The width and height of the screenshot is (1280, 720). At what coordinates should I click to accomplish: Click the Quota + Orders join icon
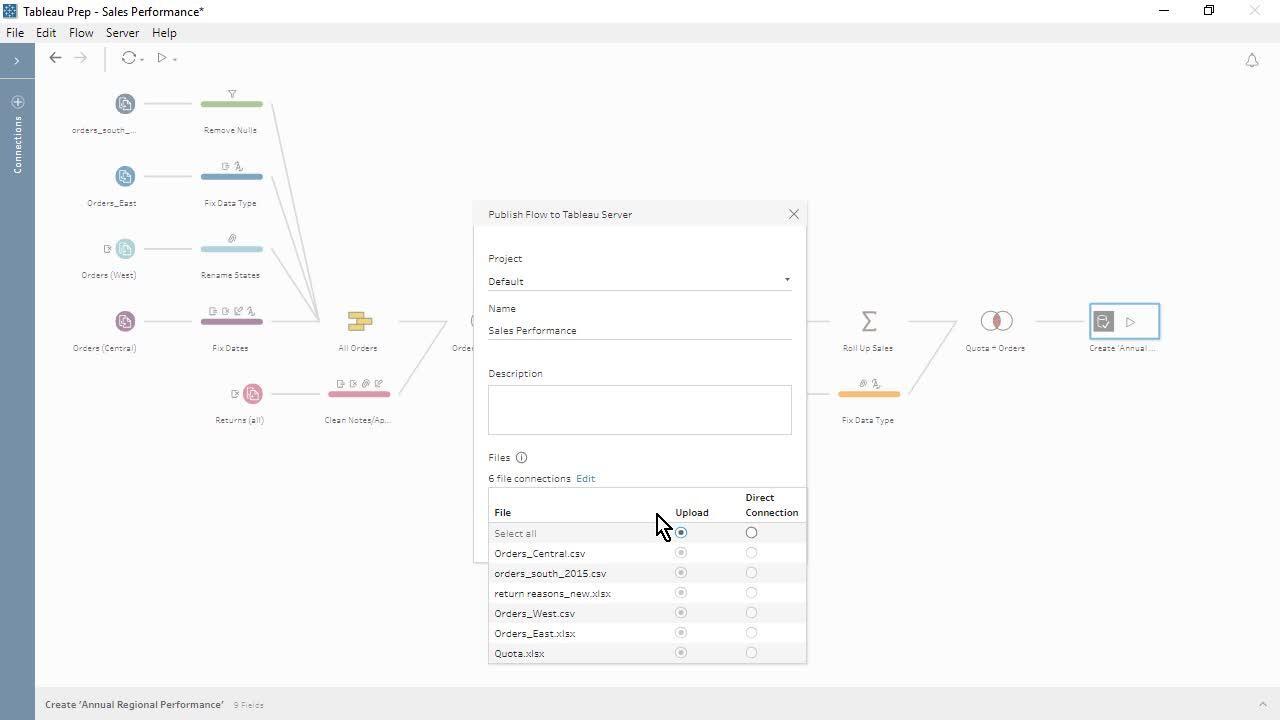click(995, 321)
